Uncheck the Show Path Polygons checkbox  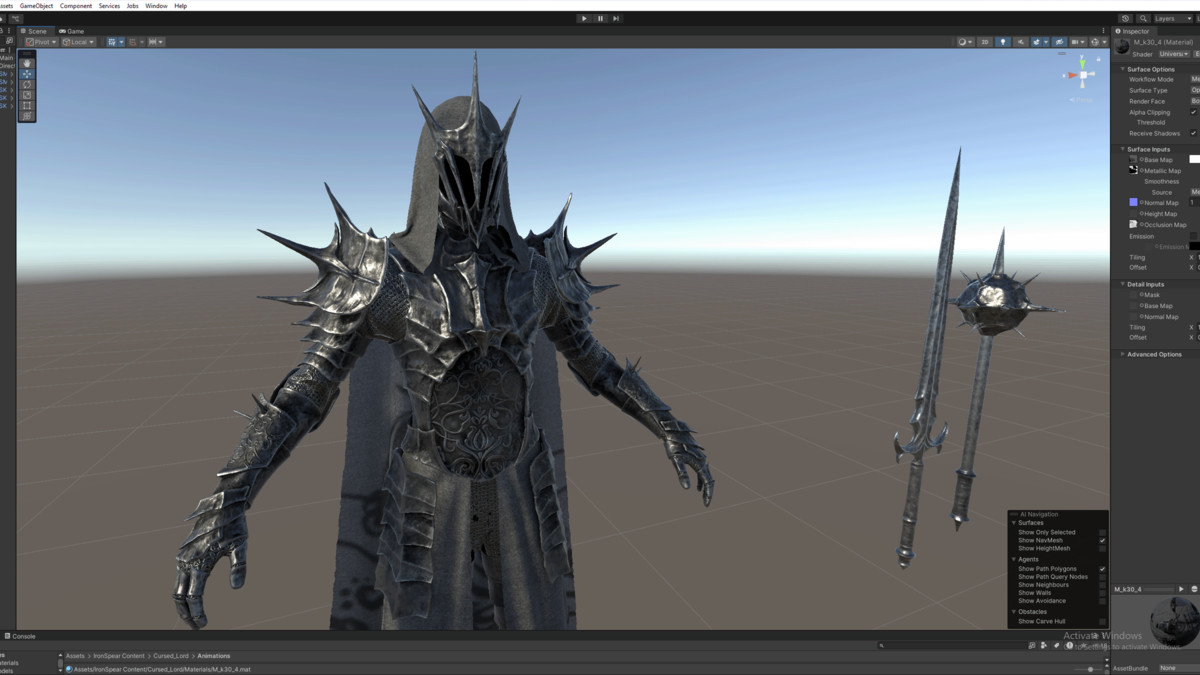(1103, 569)
